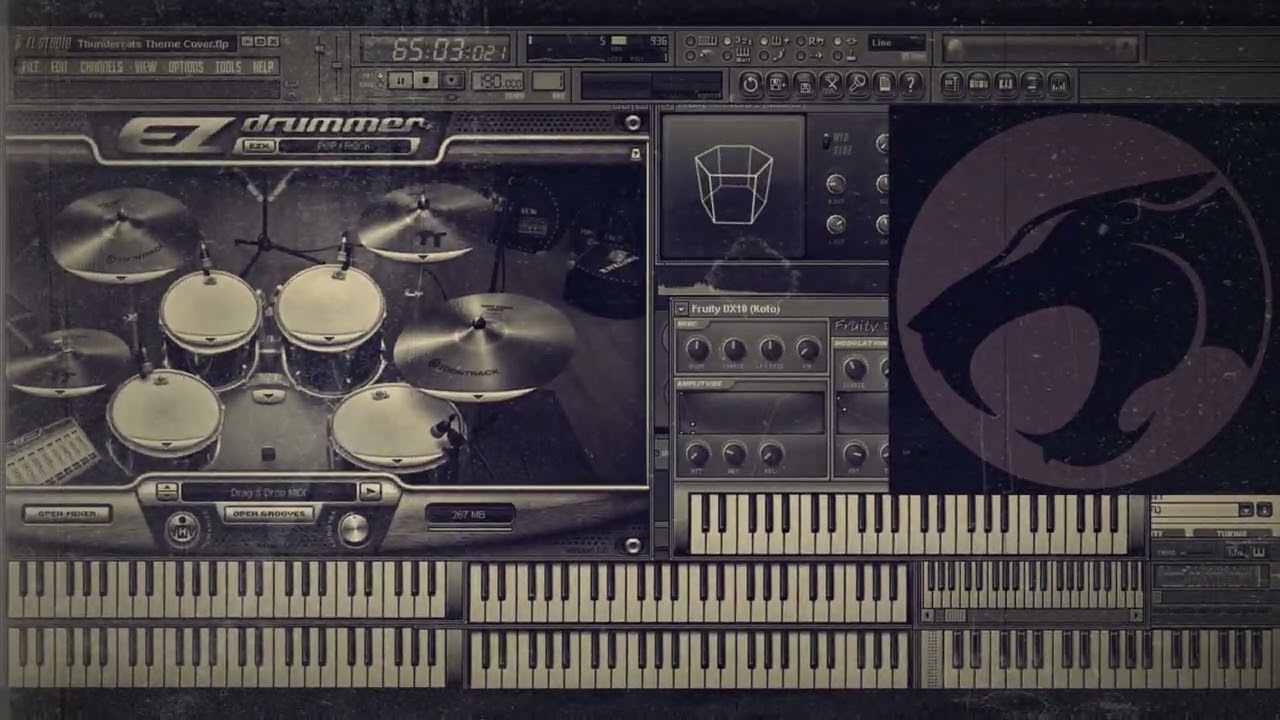This screenshot has height=720, width=1280.
Task: Expand the Fruity DX10 (Koto) dropdown arrow
Action: coord(681,309)
